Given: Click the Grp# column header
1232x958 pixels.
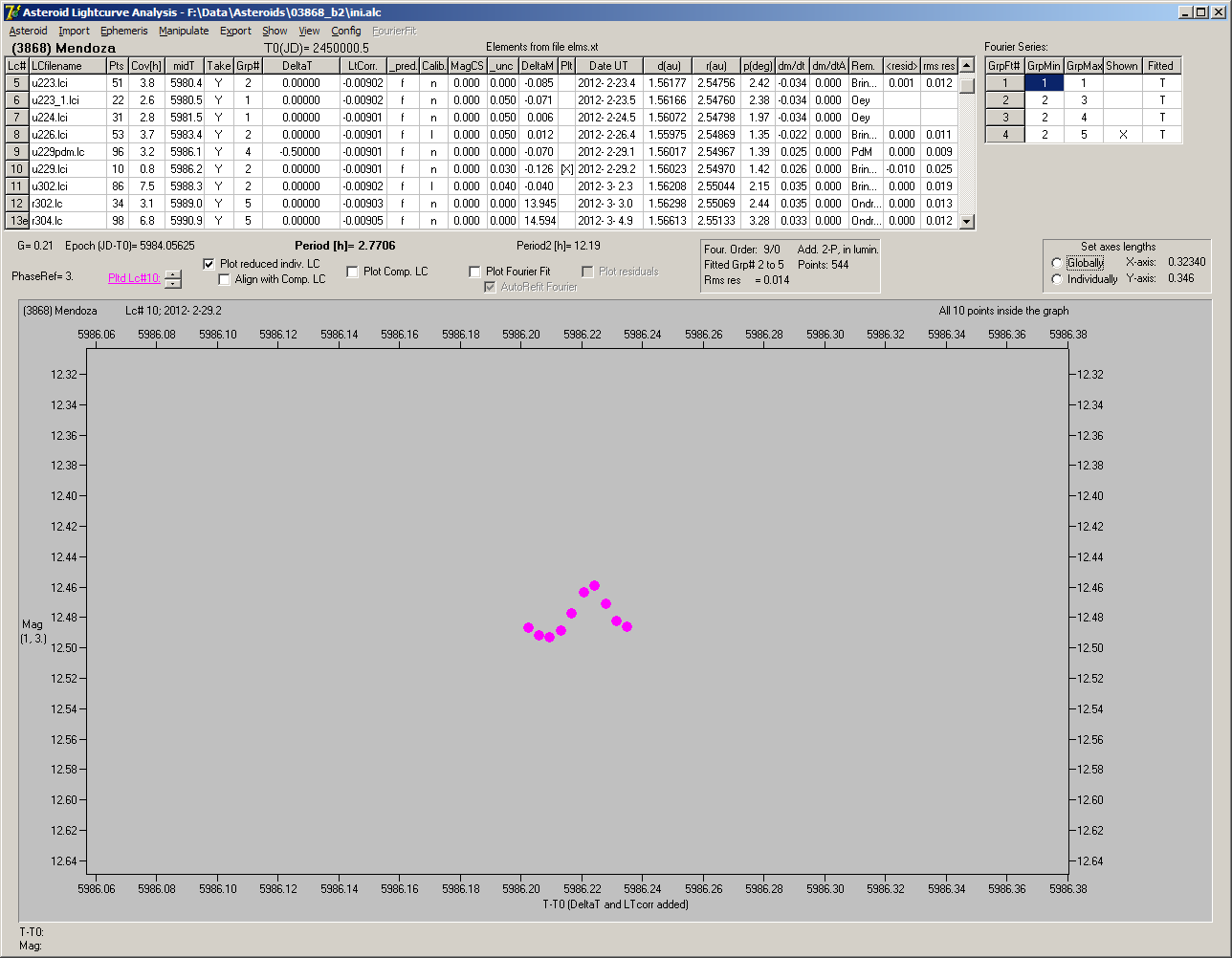Looking at the screenshot, I should point(248,66).
